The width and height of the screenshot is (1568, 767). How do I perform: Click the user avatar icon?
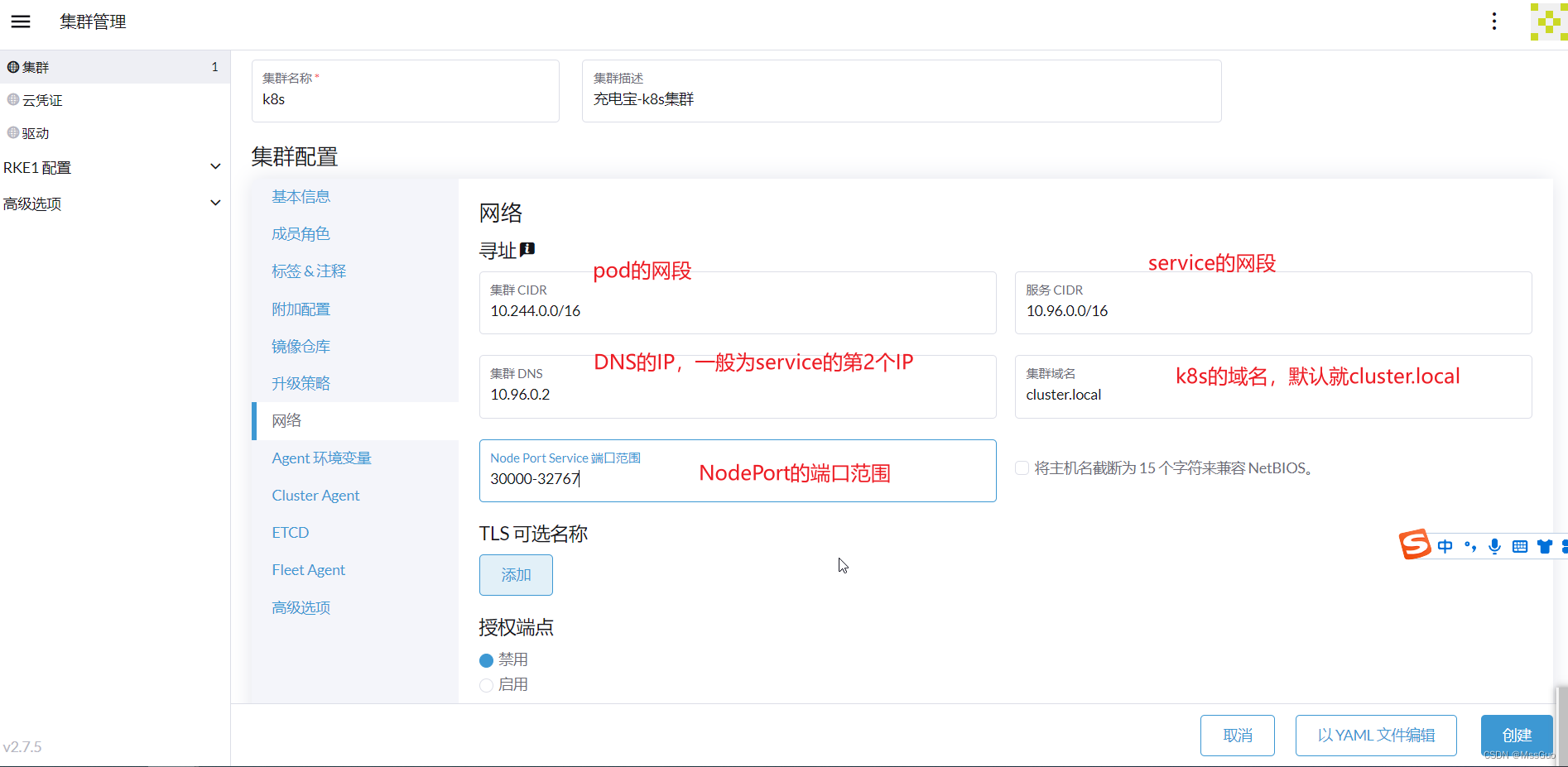pyautogui.click(x=1548, y=22)
